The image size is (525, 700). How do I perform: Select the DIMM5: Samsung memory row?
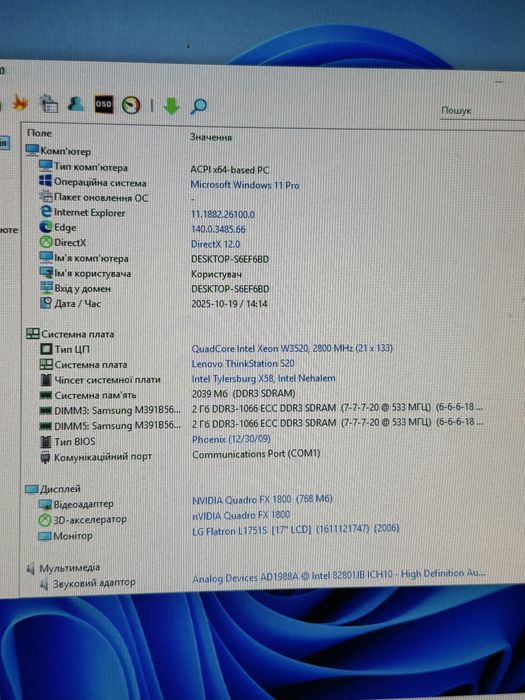coord(110,425)
